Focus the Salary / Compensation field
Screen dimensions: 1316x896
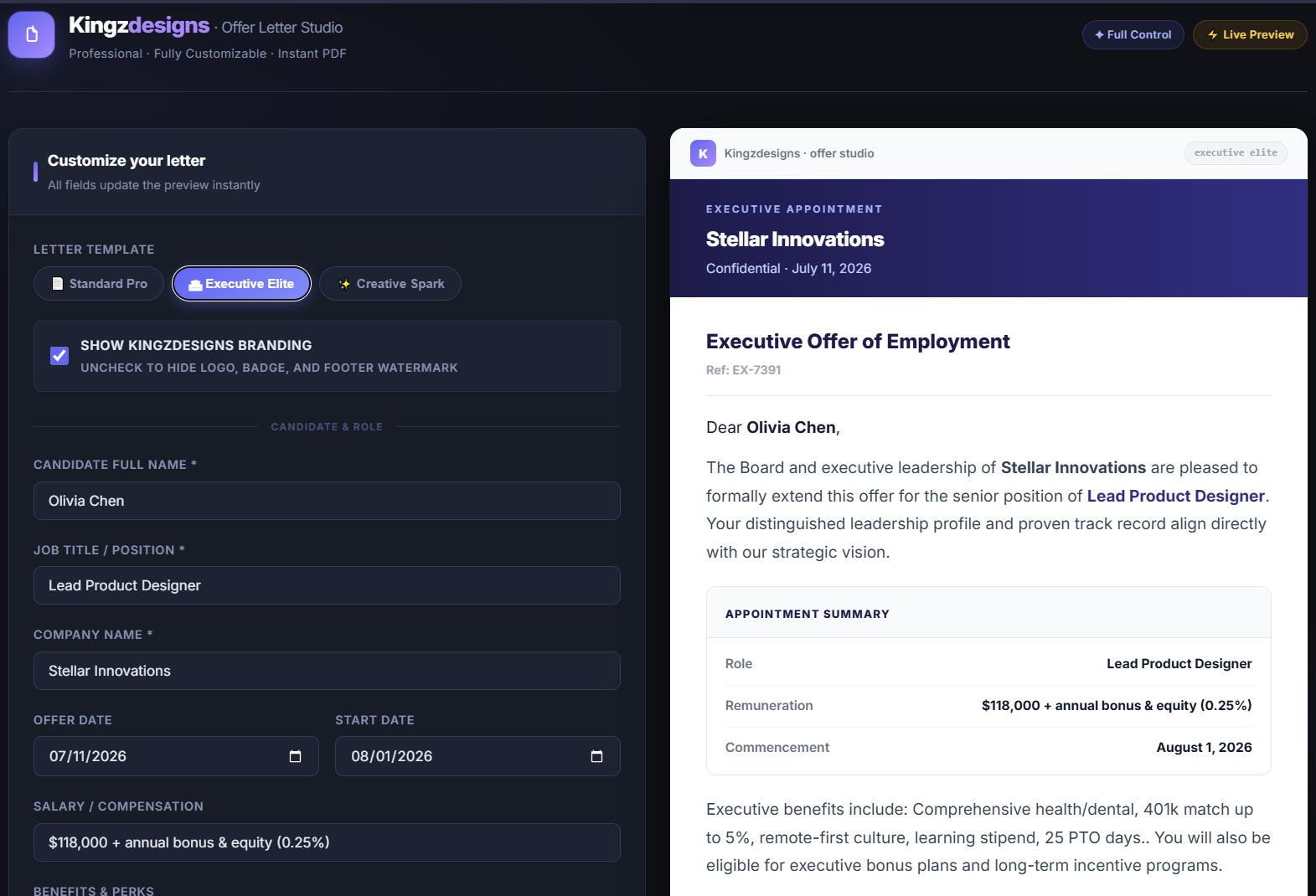(x=327, y=842)
